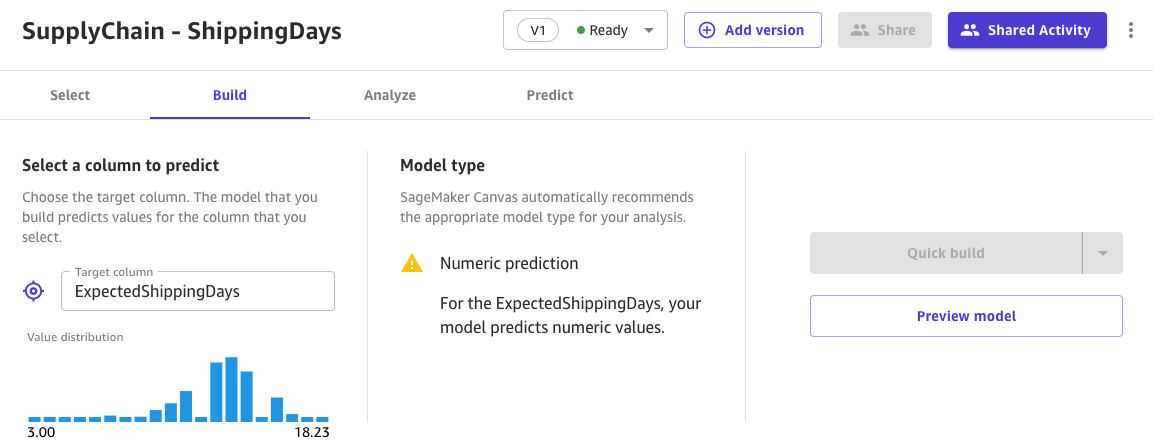Click the green Ready status dot
The height and width of the screenshot is (448, 1153).
tap(581, 30)
